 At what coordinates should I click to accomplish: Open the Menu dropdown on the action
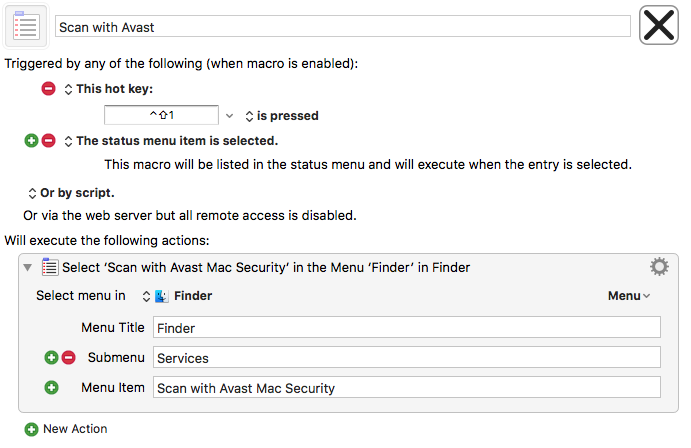(x=629, y=296)
